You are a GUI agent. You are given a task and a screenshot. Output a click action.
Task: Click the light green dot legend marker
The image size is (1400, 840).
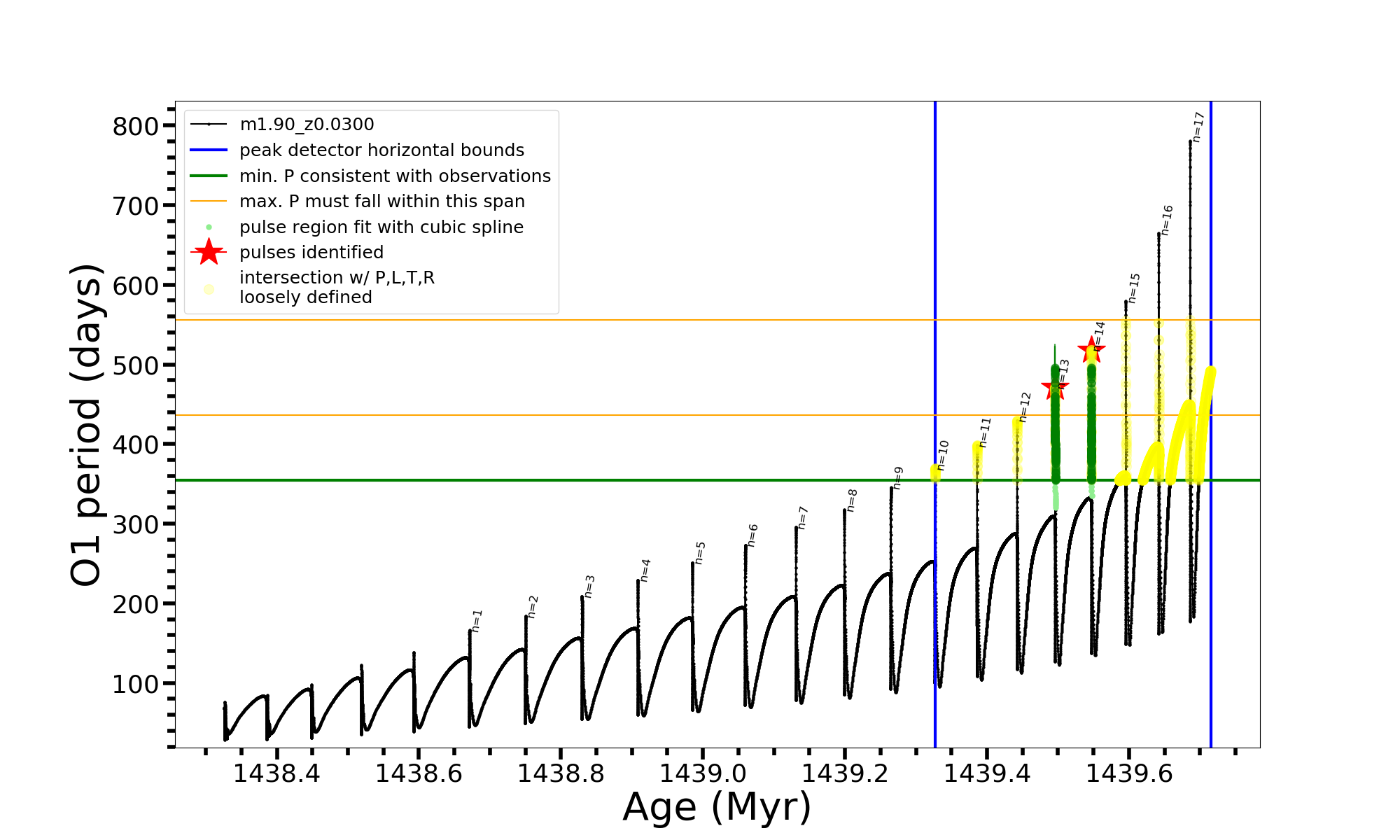[209, 227]
